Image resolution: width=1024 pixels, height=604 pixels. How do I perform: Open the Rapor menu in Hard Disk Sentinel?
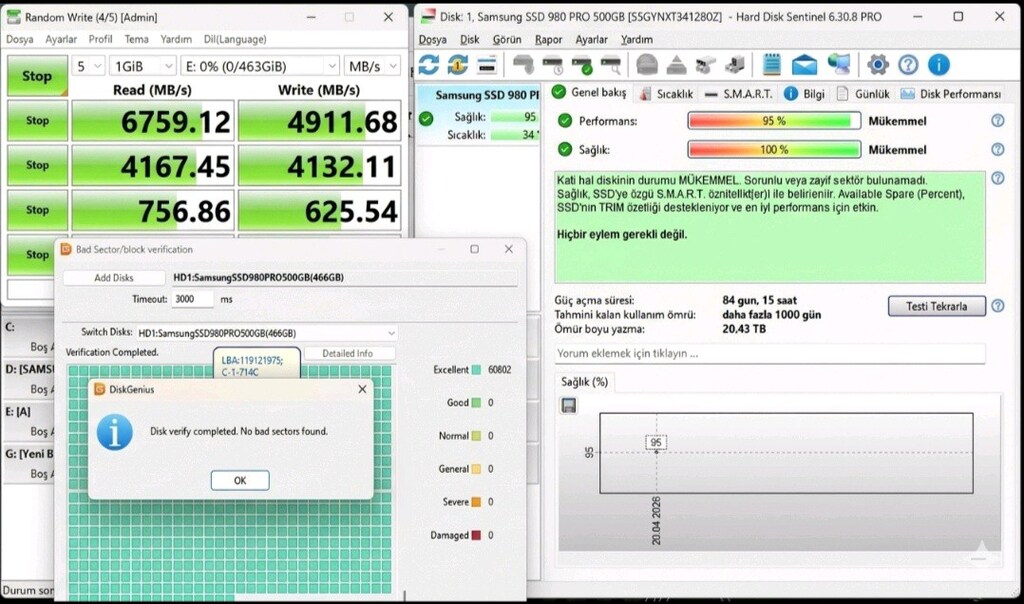coord(549,40)
